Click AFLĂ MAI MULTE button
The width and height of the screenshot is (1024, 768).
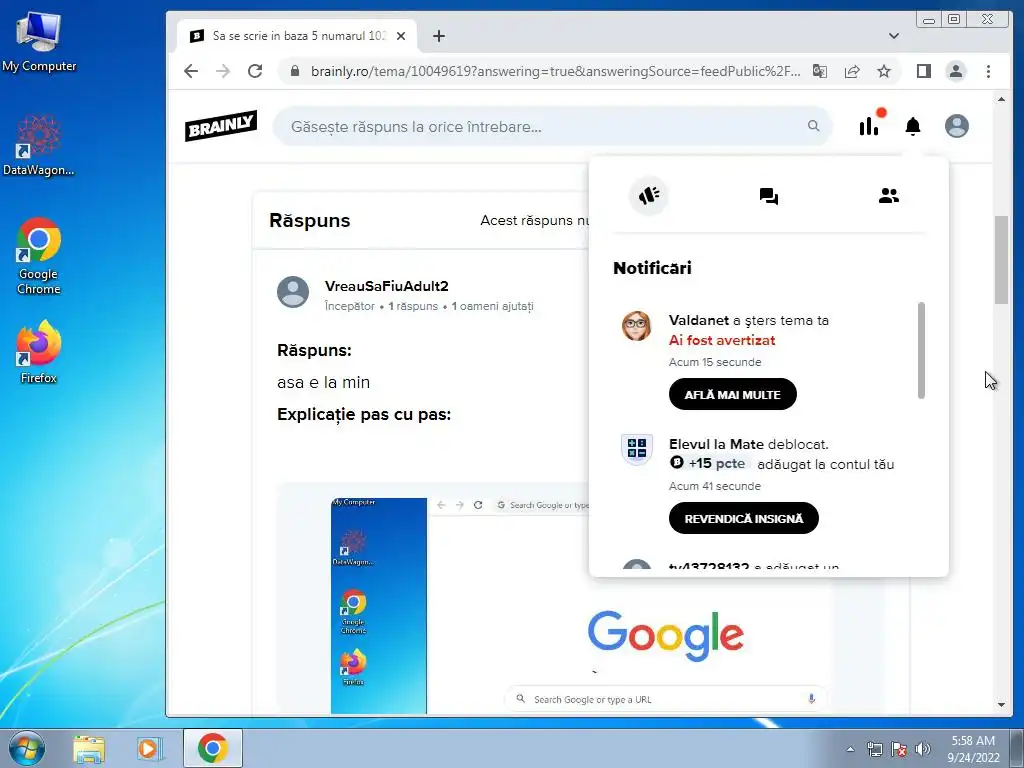(733, 394)
